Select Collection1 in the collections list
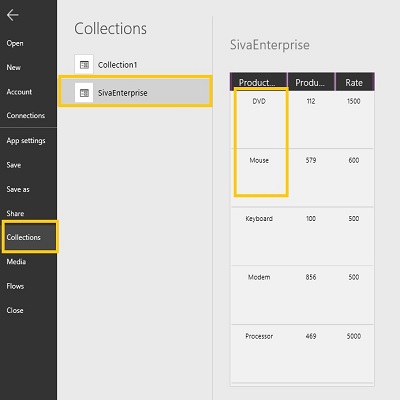 tap(135, 65)
